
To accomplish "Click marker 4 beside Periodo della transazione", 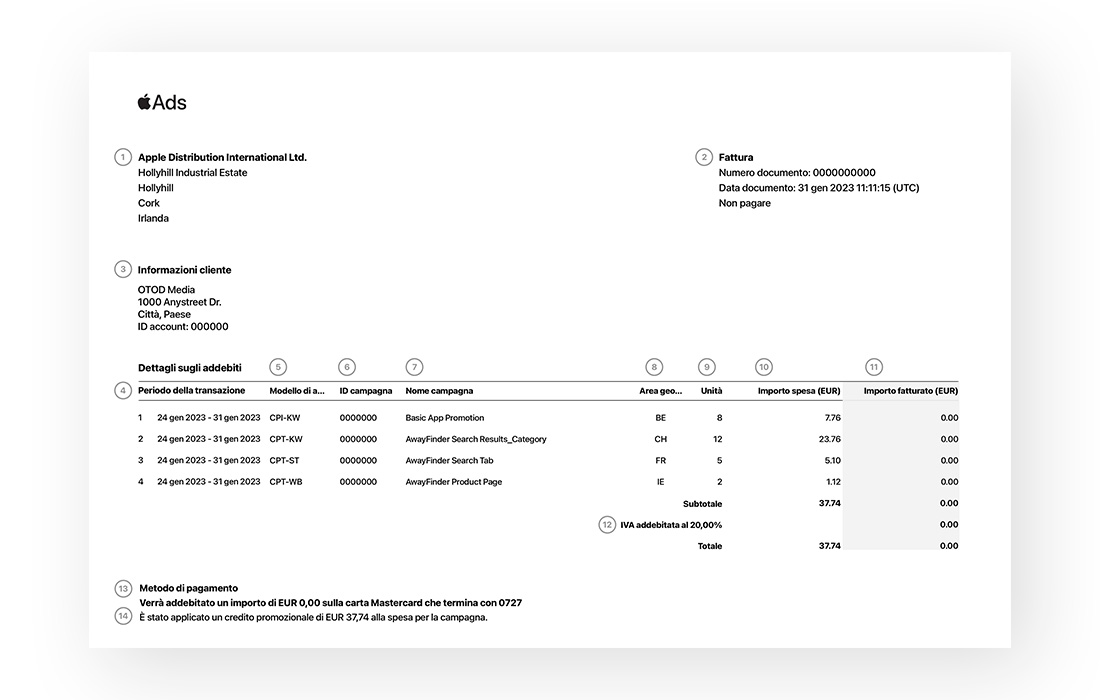I will coord(123,390).
